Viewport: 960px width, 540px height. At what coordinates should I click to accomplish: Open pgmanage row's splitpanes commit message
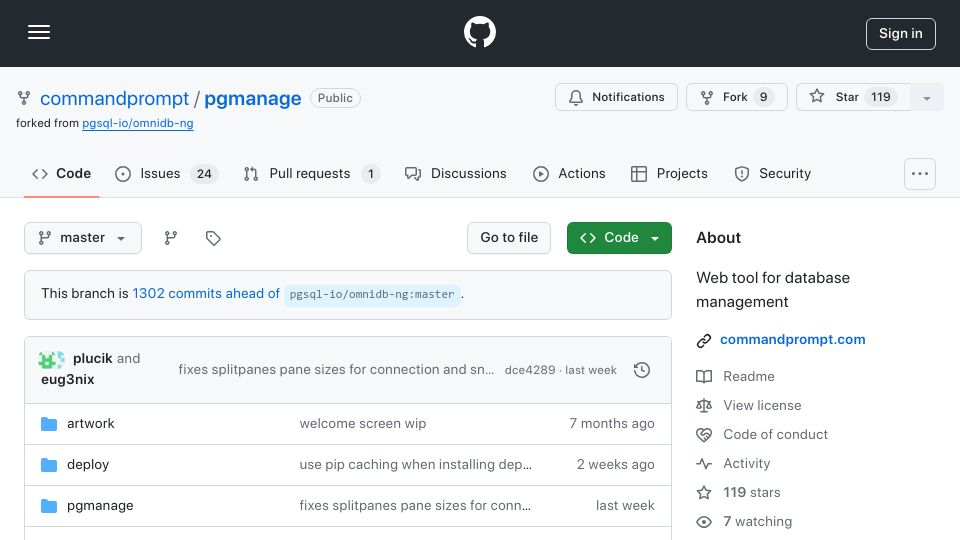tap(414, 506)
